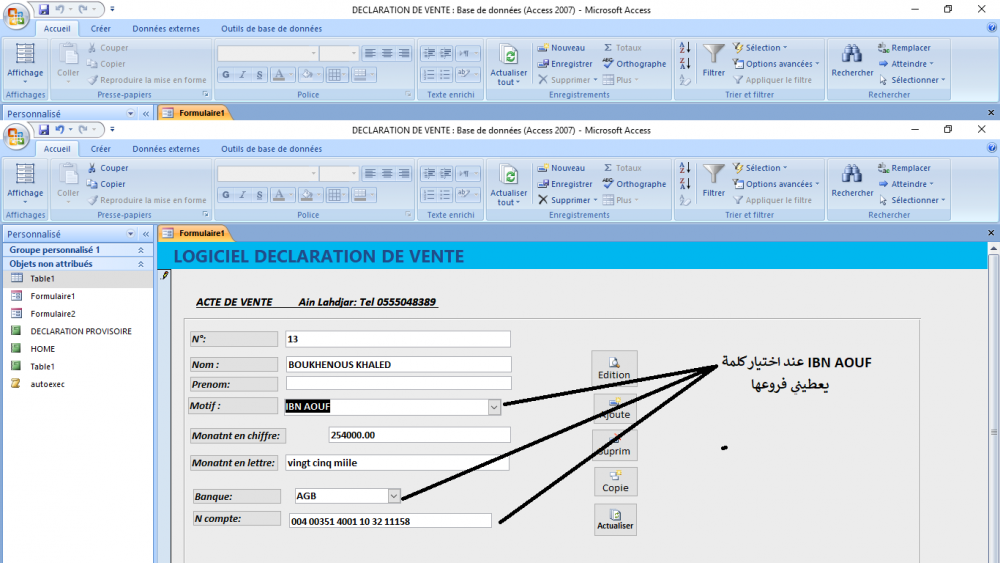Screen dimensions: 1000x563
Task: Click Orthographe (spell check) in the front window's ribbon
Action: (635, 184)
